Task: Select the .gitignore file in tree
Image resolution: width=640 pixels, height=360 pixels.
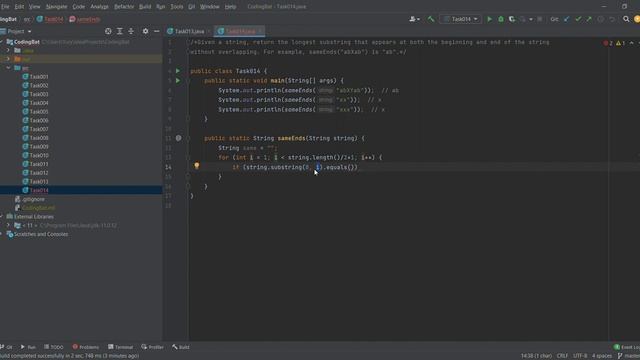Action: click(33, 199)
